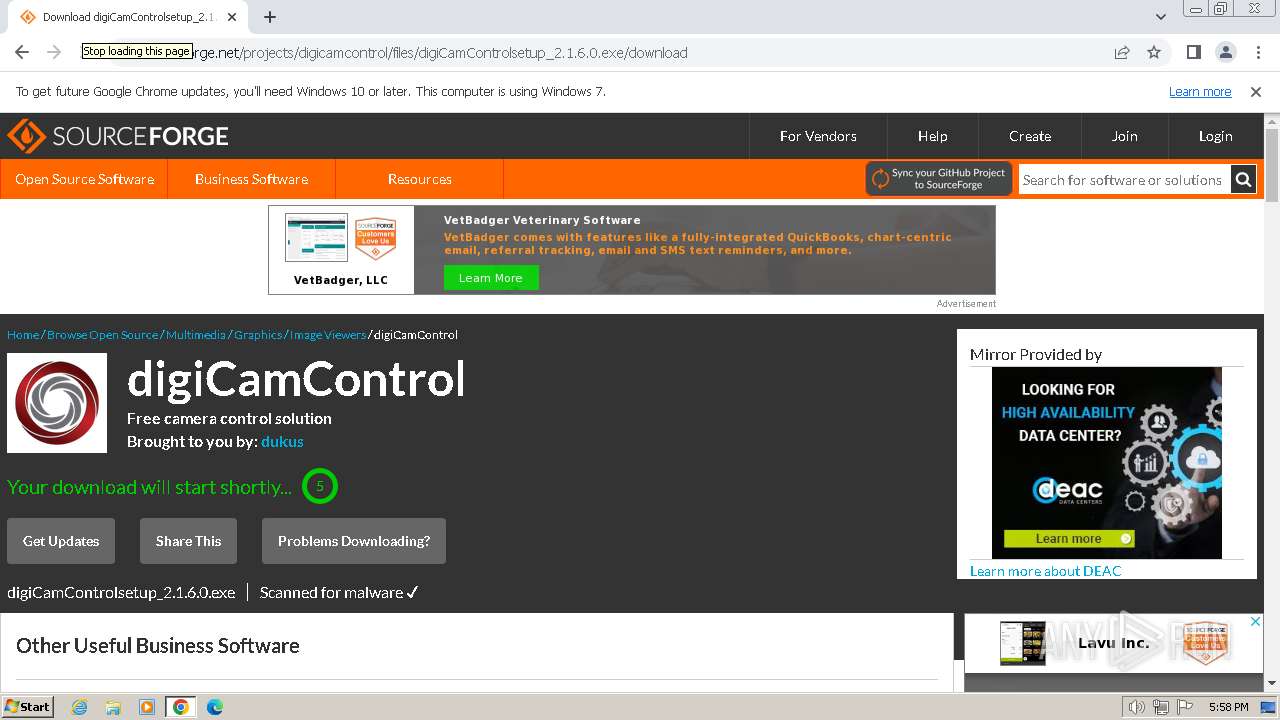Open Learn more about DEAC link
This screenshot has width=1280, height=720.
(x=1046, y=571)
